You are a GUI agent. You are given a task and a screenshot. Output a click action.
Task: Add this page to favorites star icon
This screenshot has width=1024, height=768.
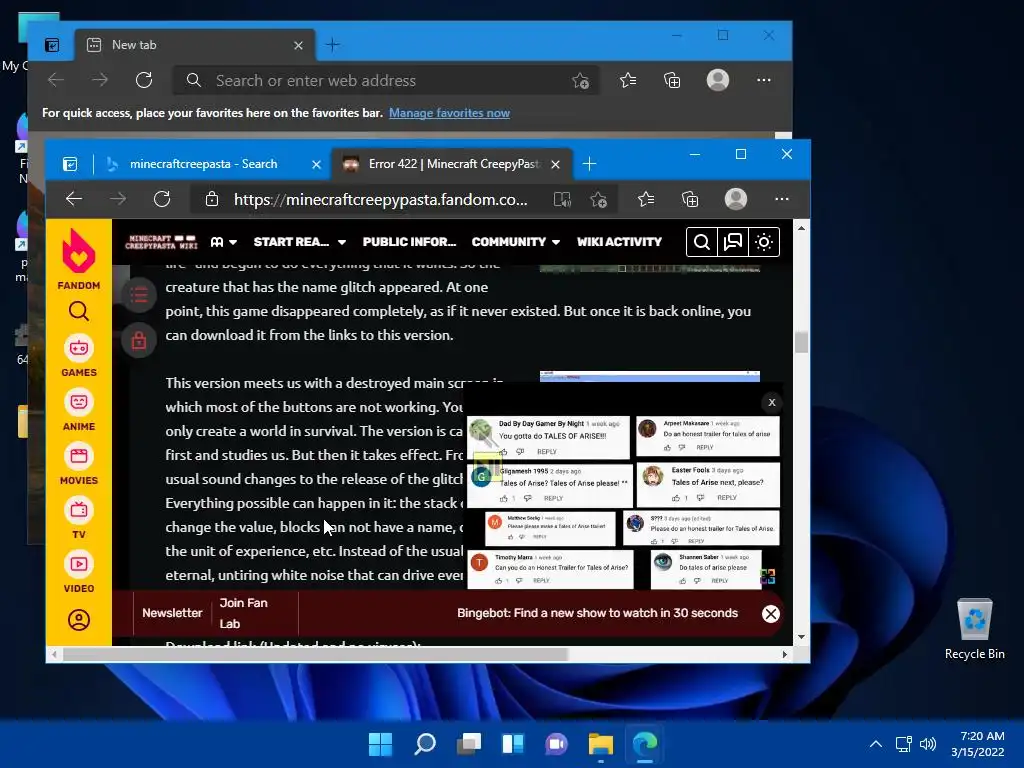(x=598, y=199)
